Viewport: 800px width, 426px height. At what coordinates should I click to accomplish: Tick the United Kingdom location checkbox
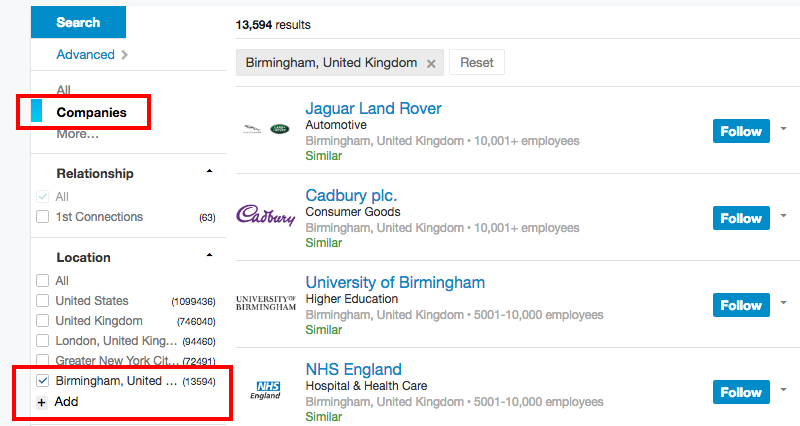(42, 321)
